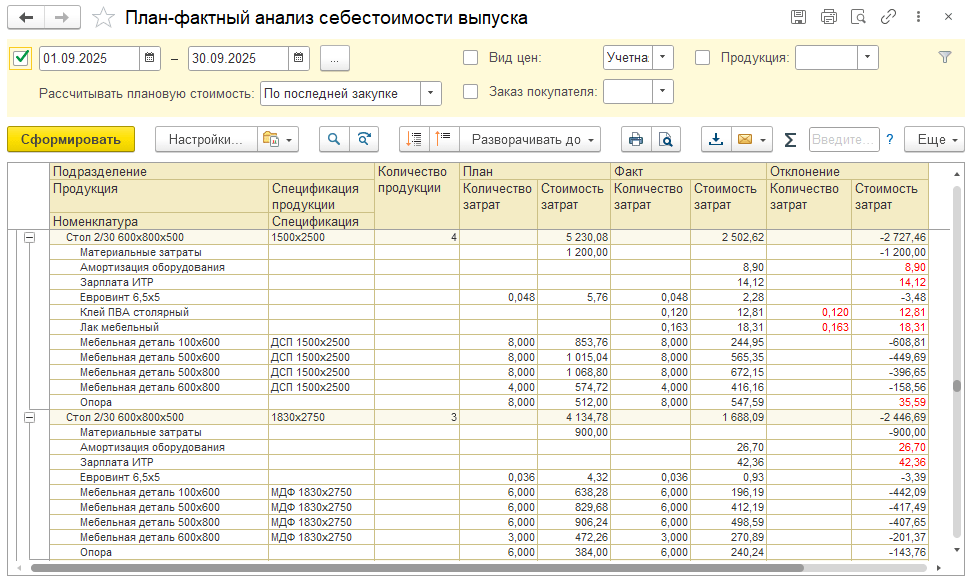Screen dimensions: 971x580
Task: Click the toolbar print preview icon
Action: tap(665, 140)
